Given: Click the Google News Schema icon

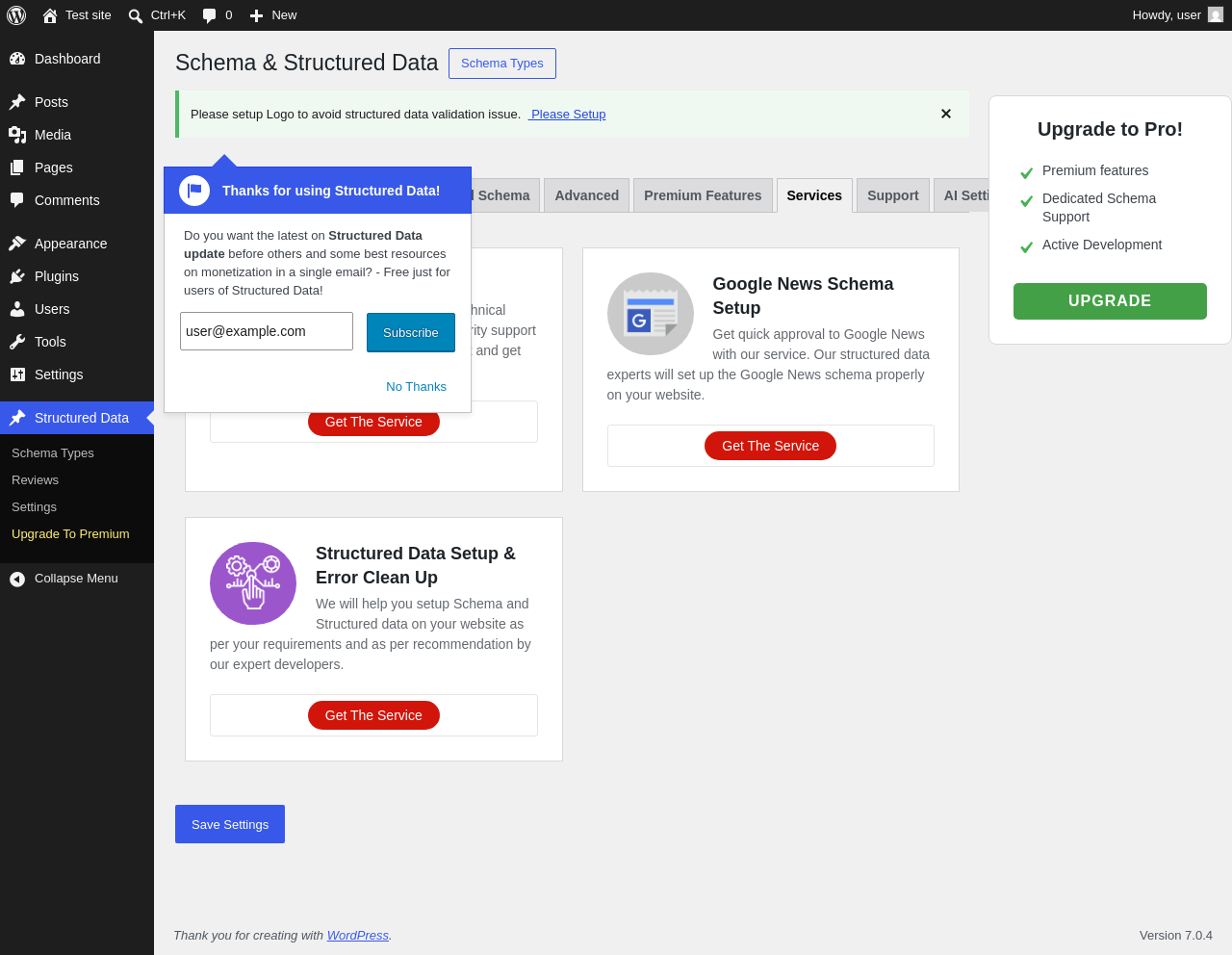Looking at the screenshot, I should click(651, 314).
